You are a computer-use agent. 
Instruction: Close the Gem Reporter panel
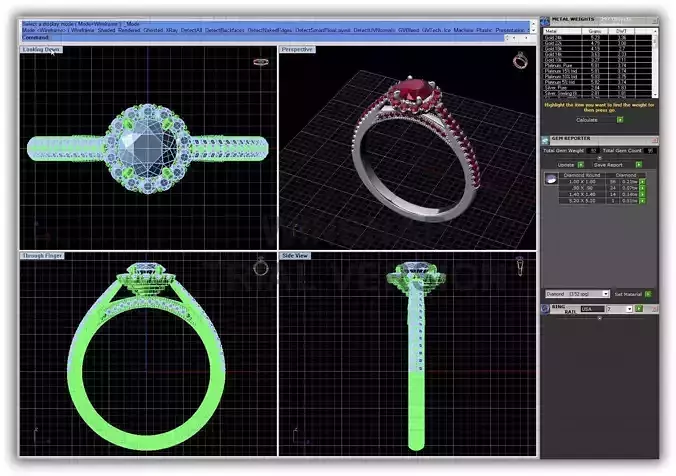654,140
